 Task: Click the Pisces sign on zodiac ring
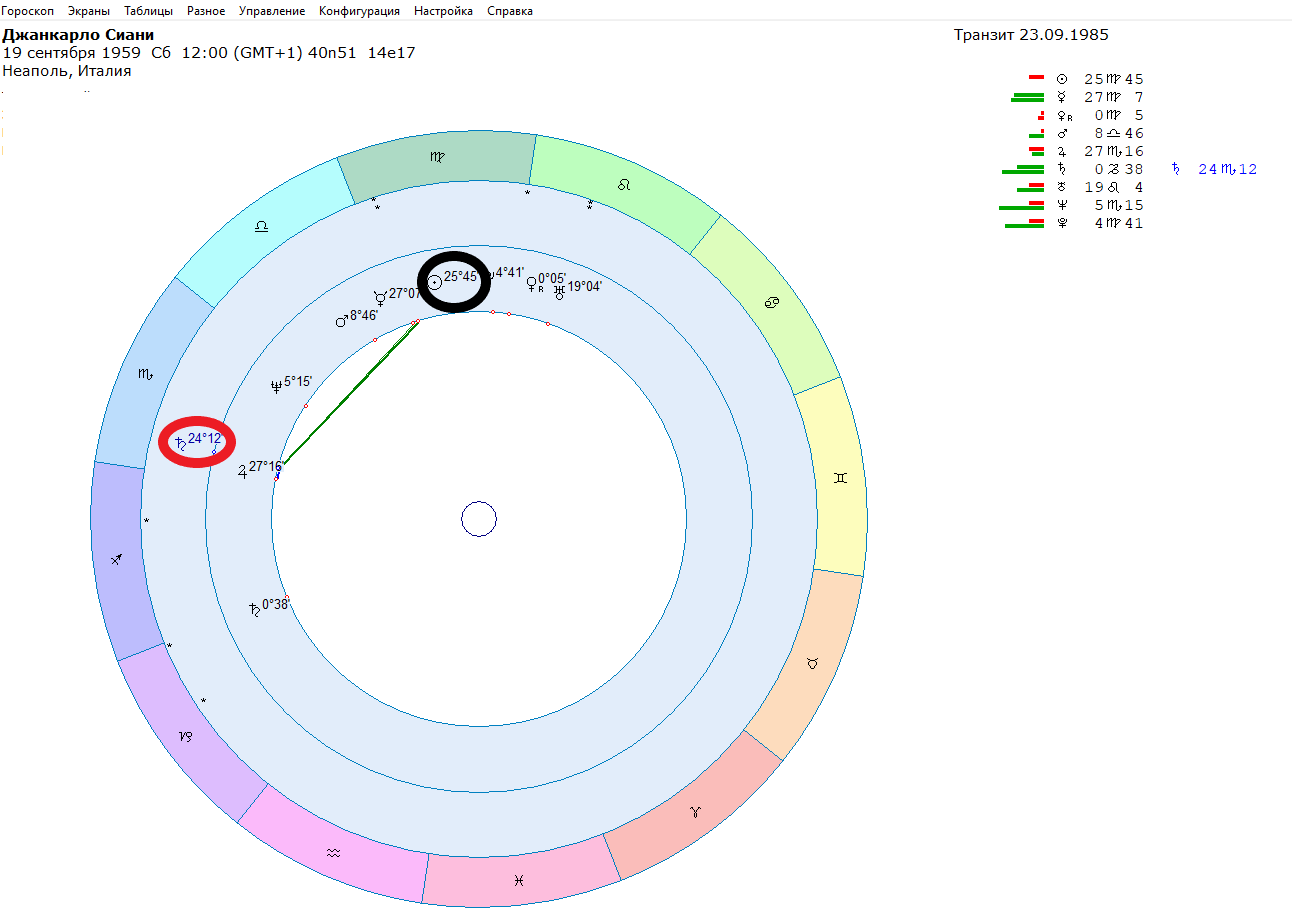click(518, 880)
